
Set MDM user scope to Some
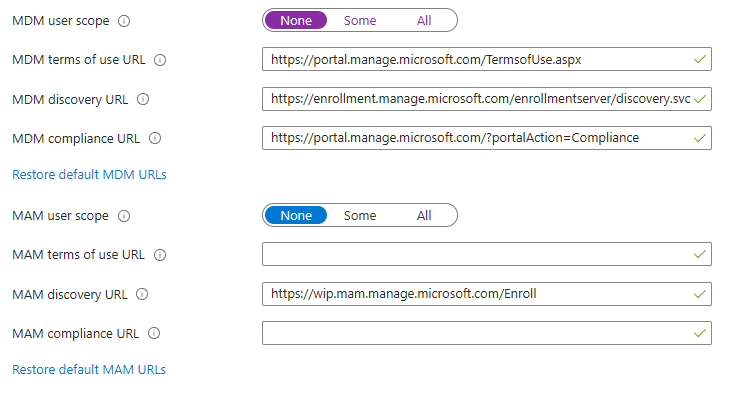click(x=360, y=20)
